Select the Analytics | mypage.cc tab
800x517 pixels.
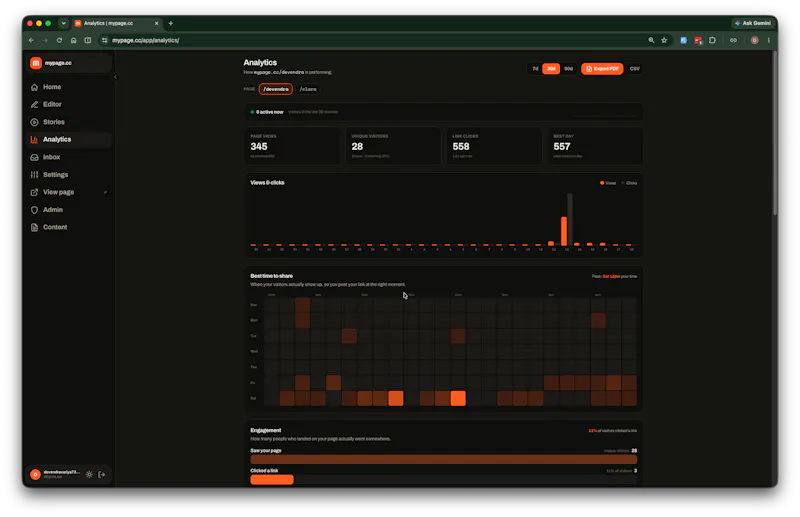pos(117,23)
